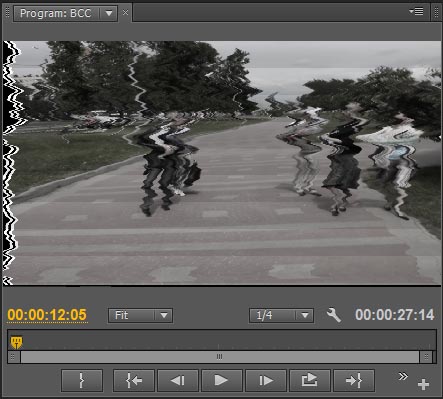443x399 pixels.
Task: Open the wrench settings menu
Action: pyautogui.click(x=334, y=315)
